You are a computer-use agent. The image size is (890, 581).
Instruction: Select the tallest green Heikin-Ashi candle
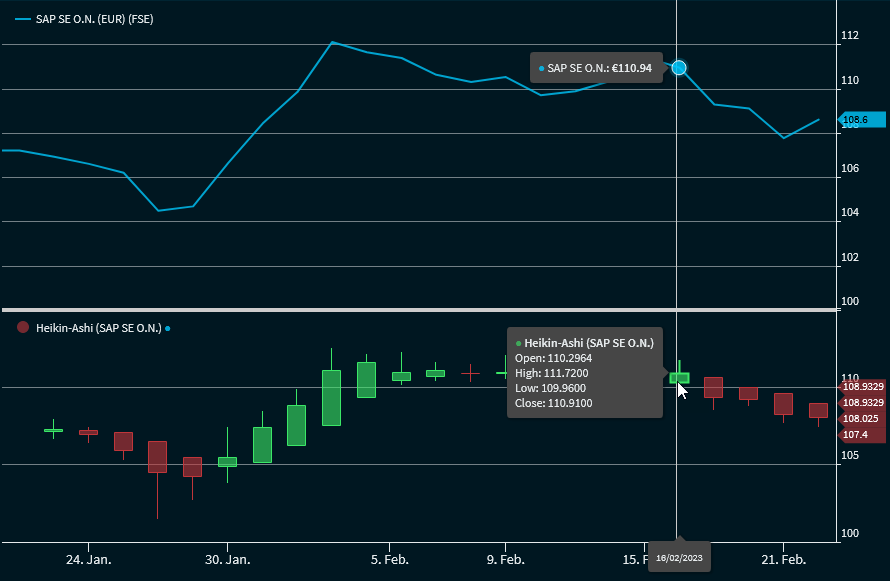click(331, 397)
